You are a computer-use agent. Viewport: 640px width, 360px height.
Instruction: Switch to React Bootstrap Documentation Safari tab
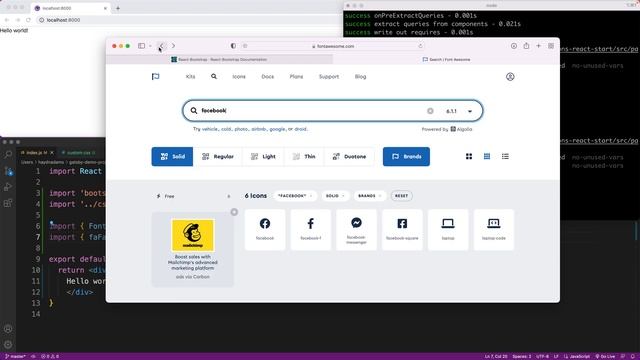click(x=219, y=60)
